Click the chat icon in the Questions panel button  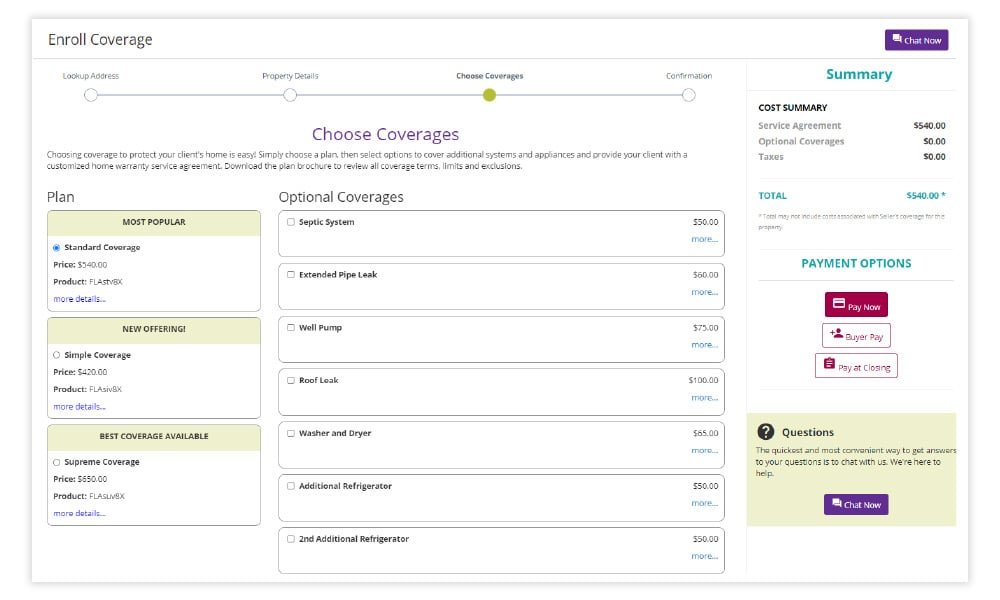pyautogui.click(x=835, y=504)
